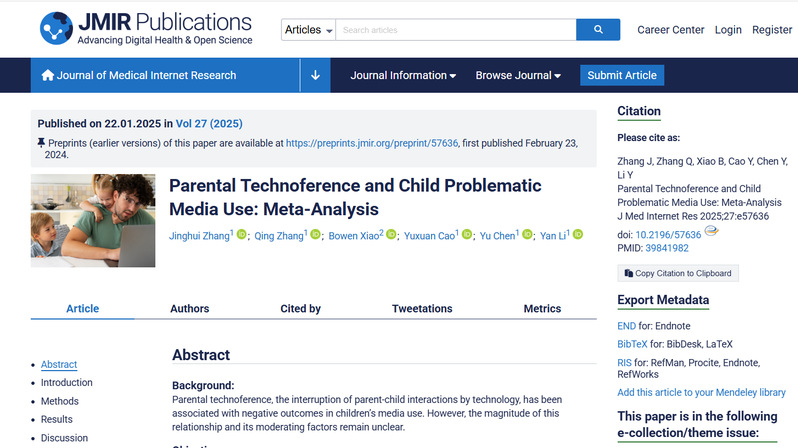
Task: Copy Citation to Clipboard
Action: 677,273
